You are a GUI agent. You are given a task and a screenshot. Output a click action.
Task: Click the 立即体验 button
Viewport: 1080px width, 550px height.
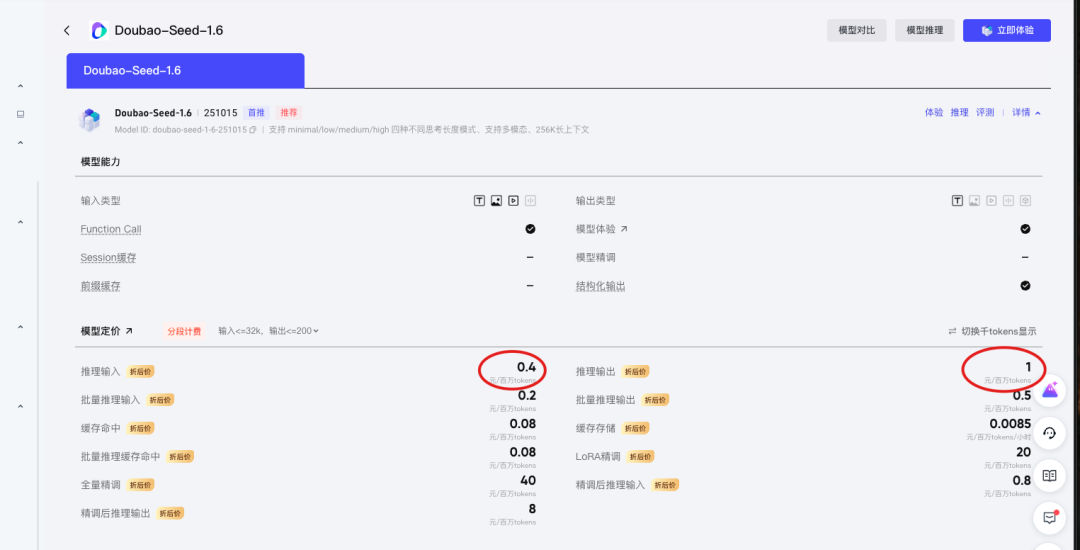(x=1007, y=31)
